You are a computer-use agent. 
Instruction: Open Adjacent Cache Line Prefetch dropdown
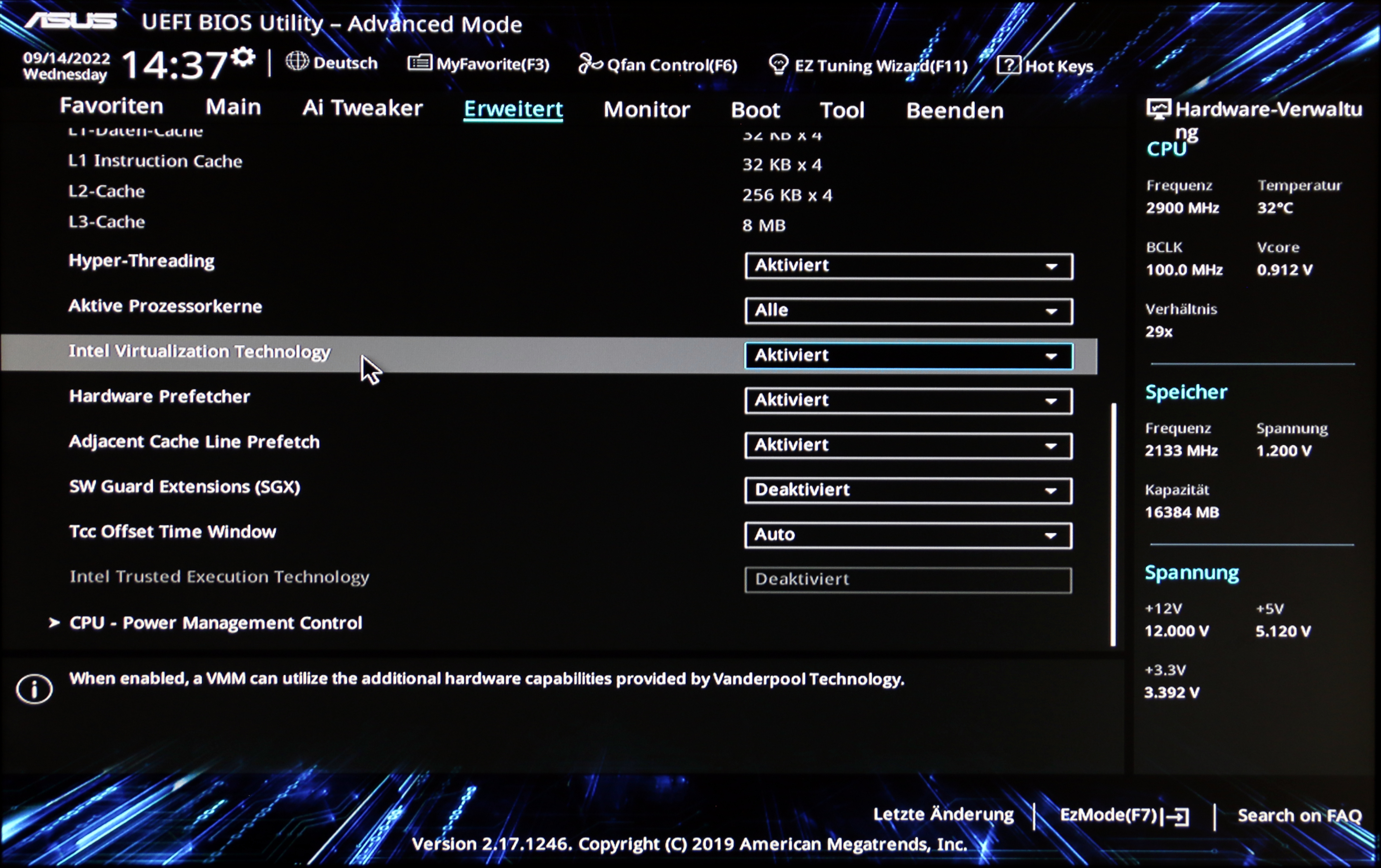[x=908, y=445]
